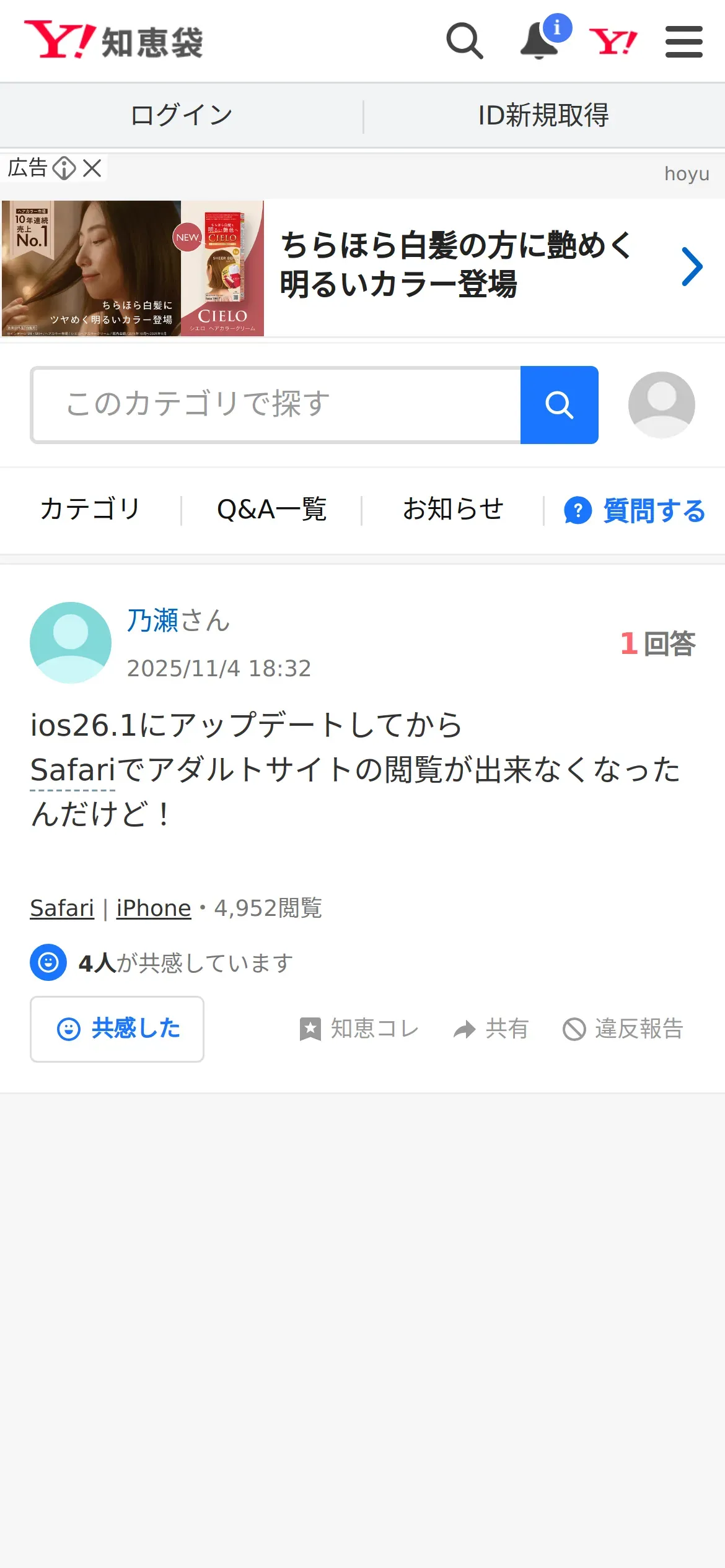Click ID新規取得 to register
The width and height of the screenshot is (725, 1568).
(x=543, y=116)
